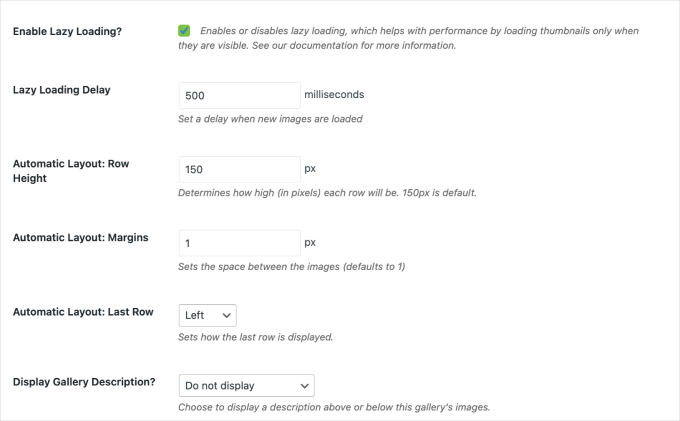Click the milliseconds unit text
680x421 pixels.
point(334,95)
